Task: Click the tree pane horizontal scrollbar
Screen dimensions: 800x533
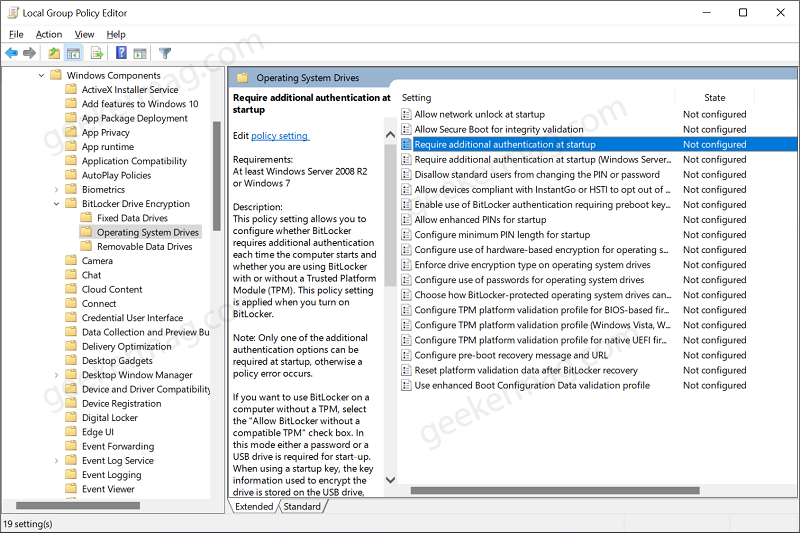Action: click(78, 505)
